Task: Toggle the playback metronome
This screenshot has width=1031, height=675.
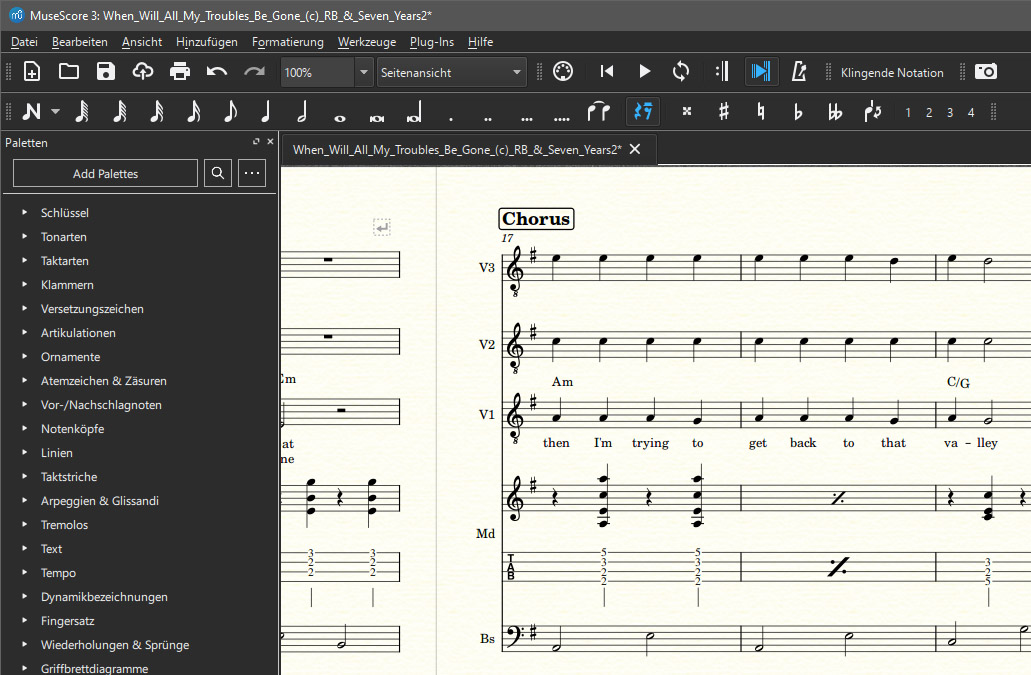Action: pyautogui.click(x=800, y=72)
